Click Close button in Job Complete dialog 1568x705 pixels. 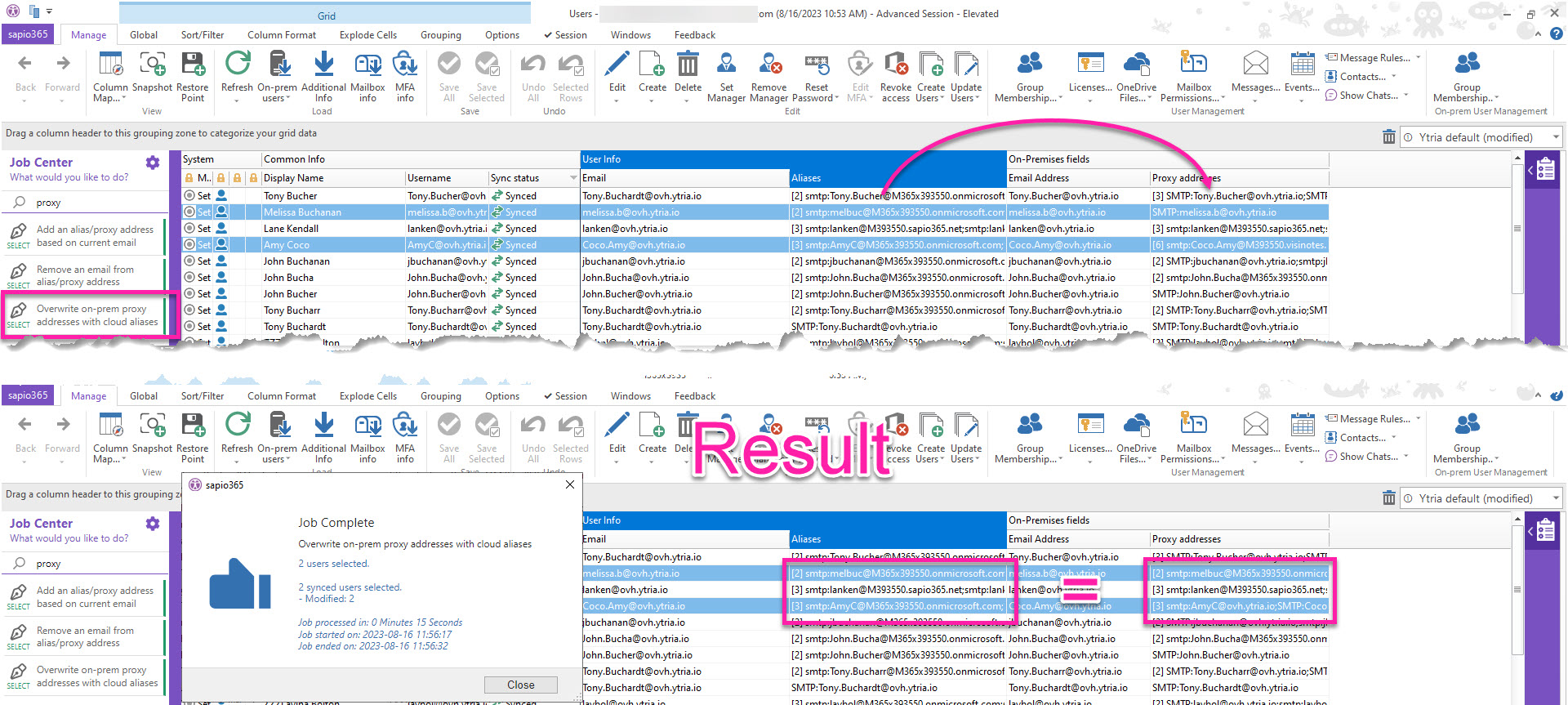[521, 685]
